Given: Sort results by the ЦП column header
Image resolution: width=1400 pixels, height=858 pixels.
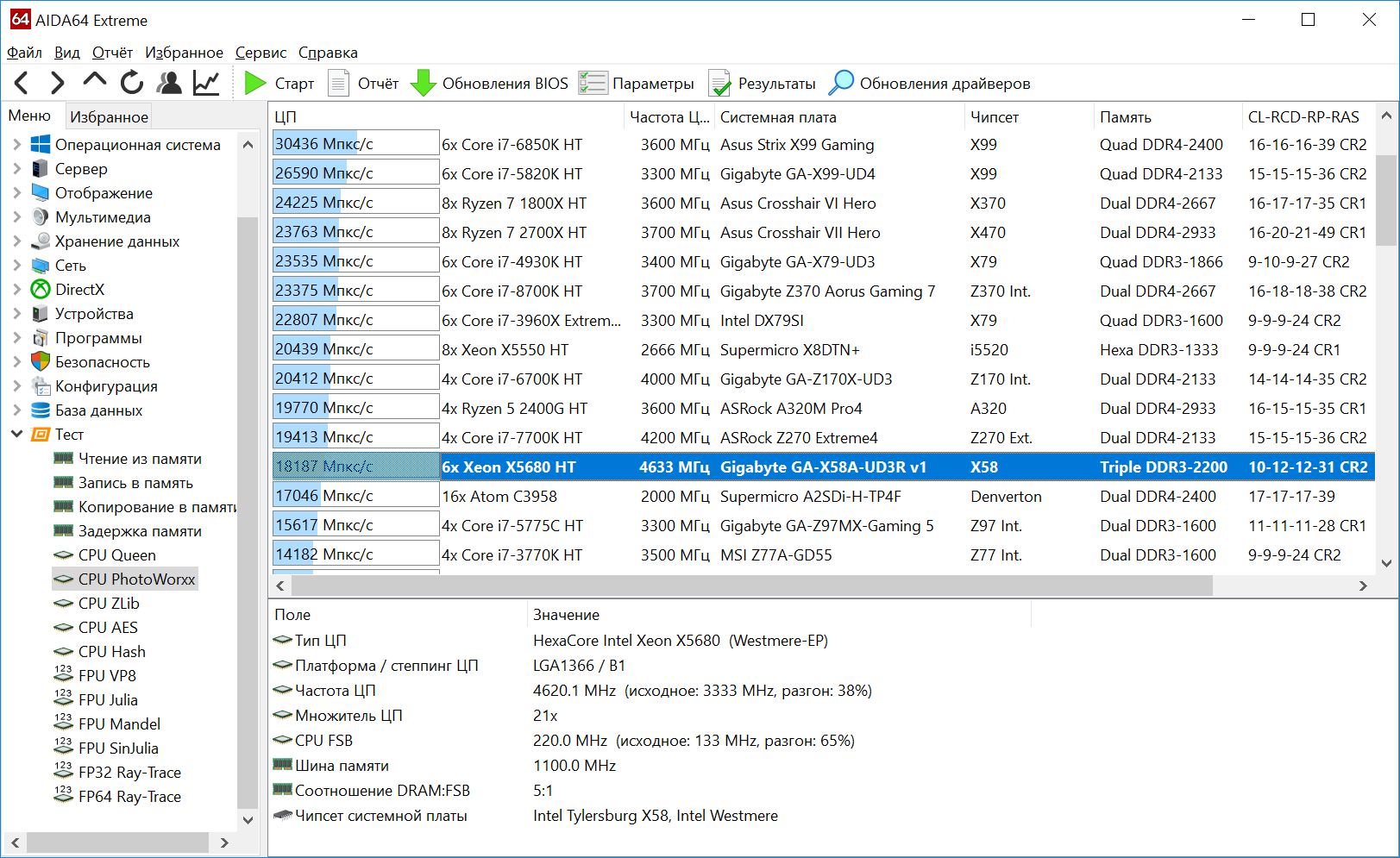Looking at the screenshot, I should tap(447, 117).
